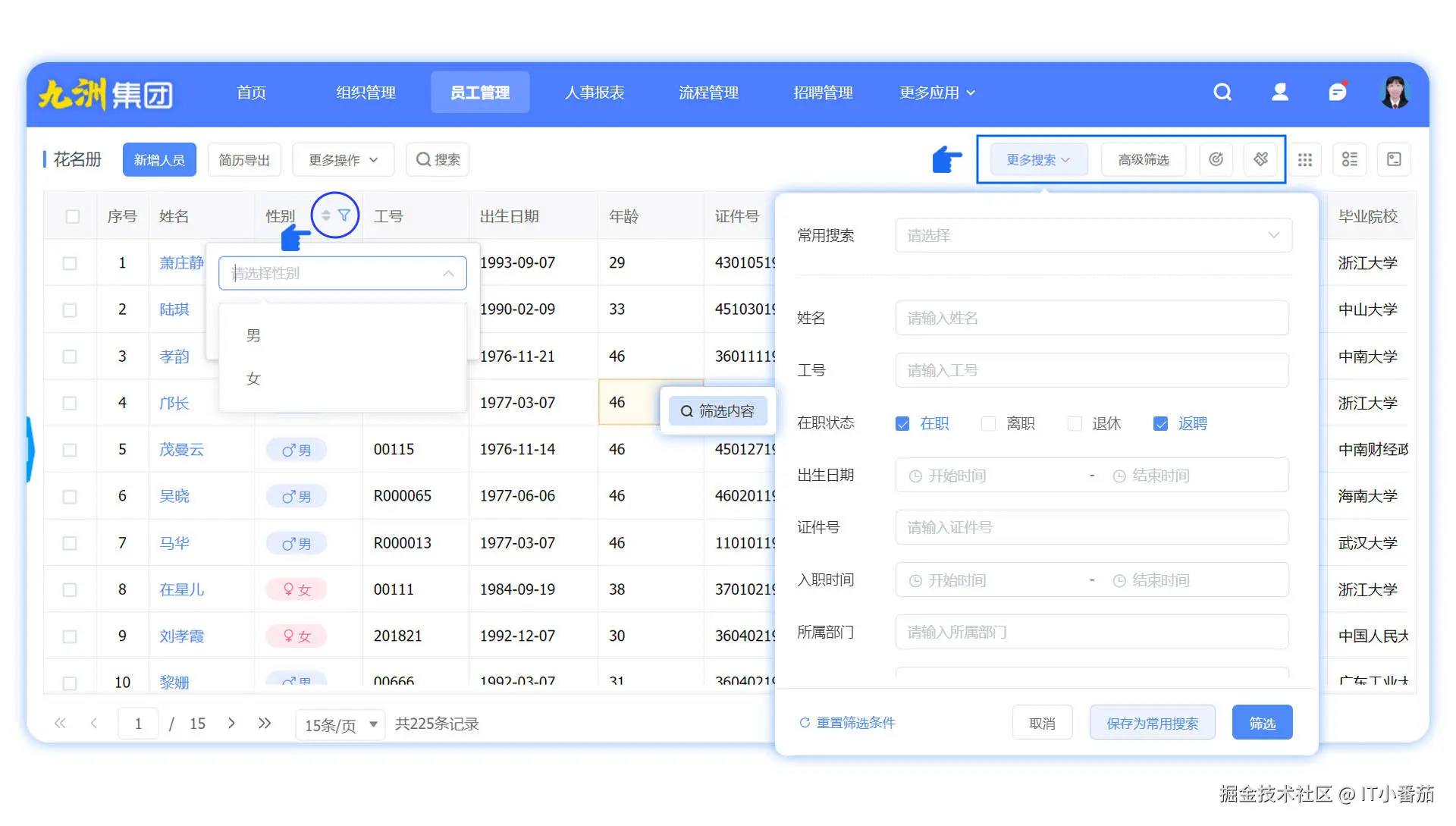This screenshot has width=1456, height=826.
Task: Click inside the 姓名 input field
Action: tap(1092, 318)
